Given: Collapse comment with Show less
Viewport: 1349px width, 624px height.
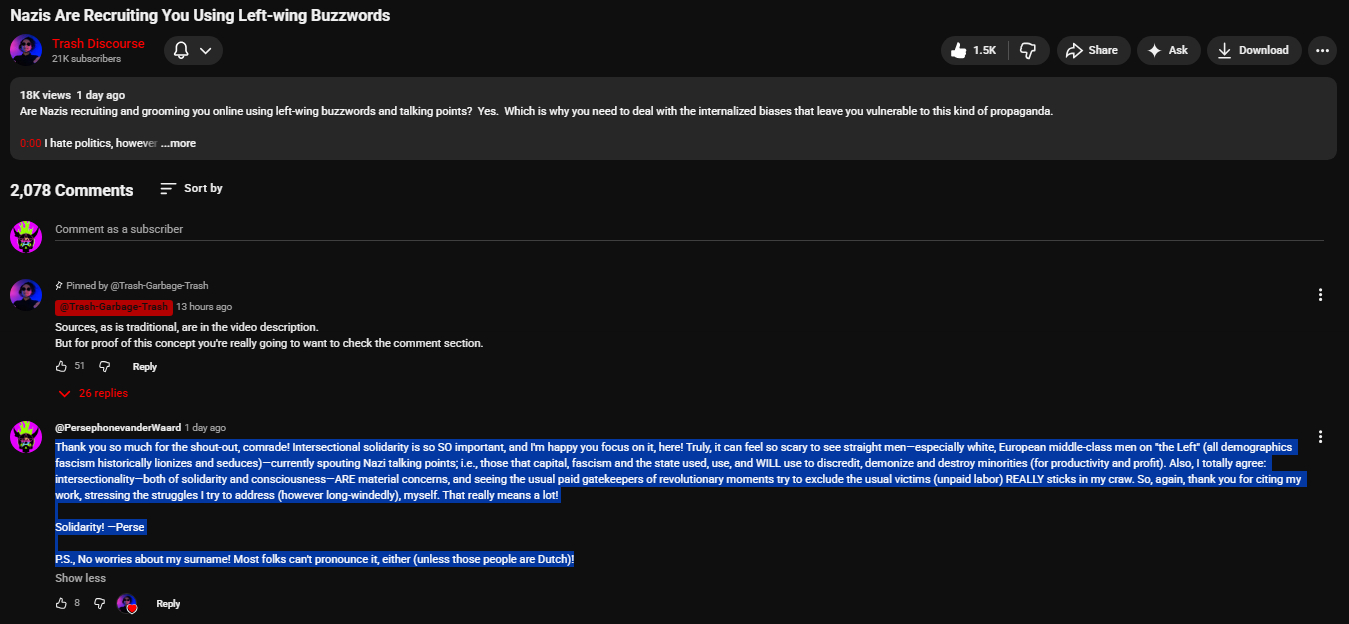Looking at the screenshot, I should coord(80,578).
